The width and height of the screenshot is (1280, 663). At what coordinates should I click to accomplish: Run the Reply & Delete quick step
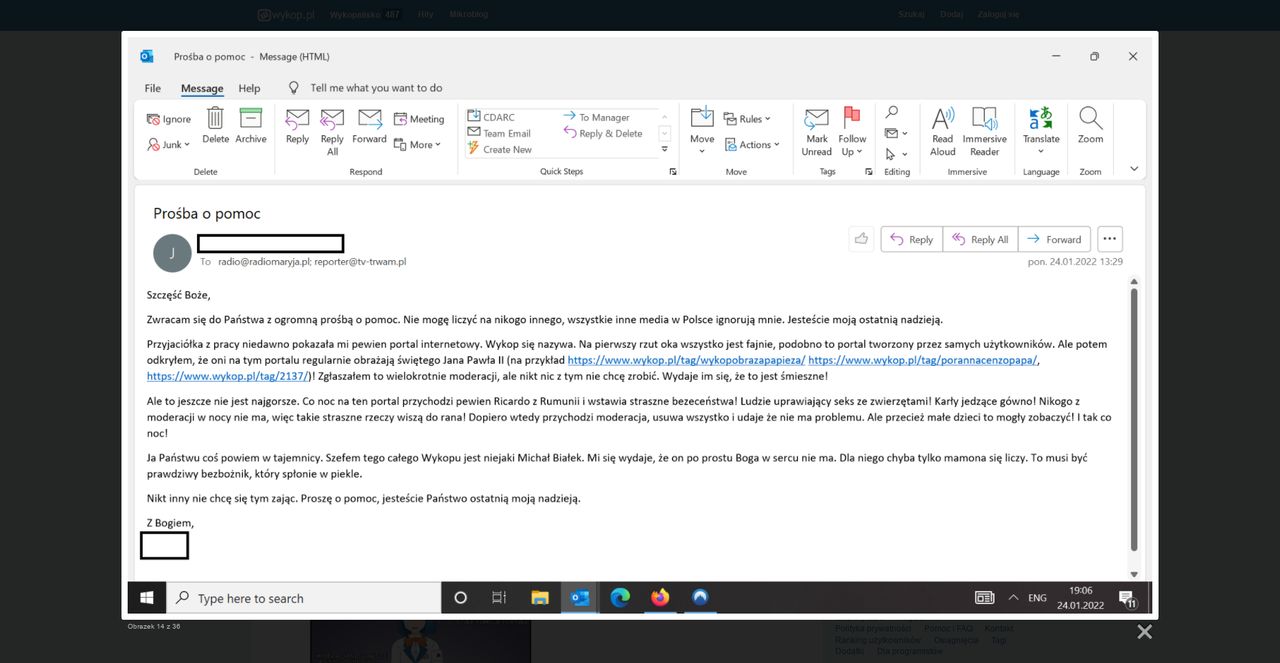click(603, 133)
